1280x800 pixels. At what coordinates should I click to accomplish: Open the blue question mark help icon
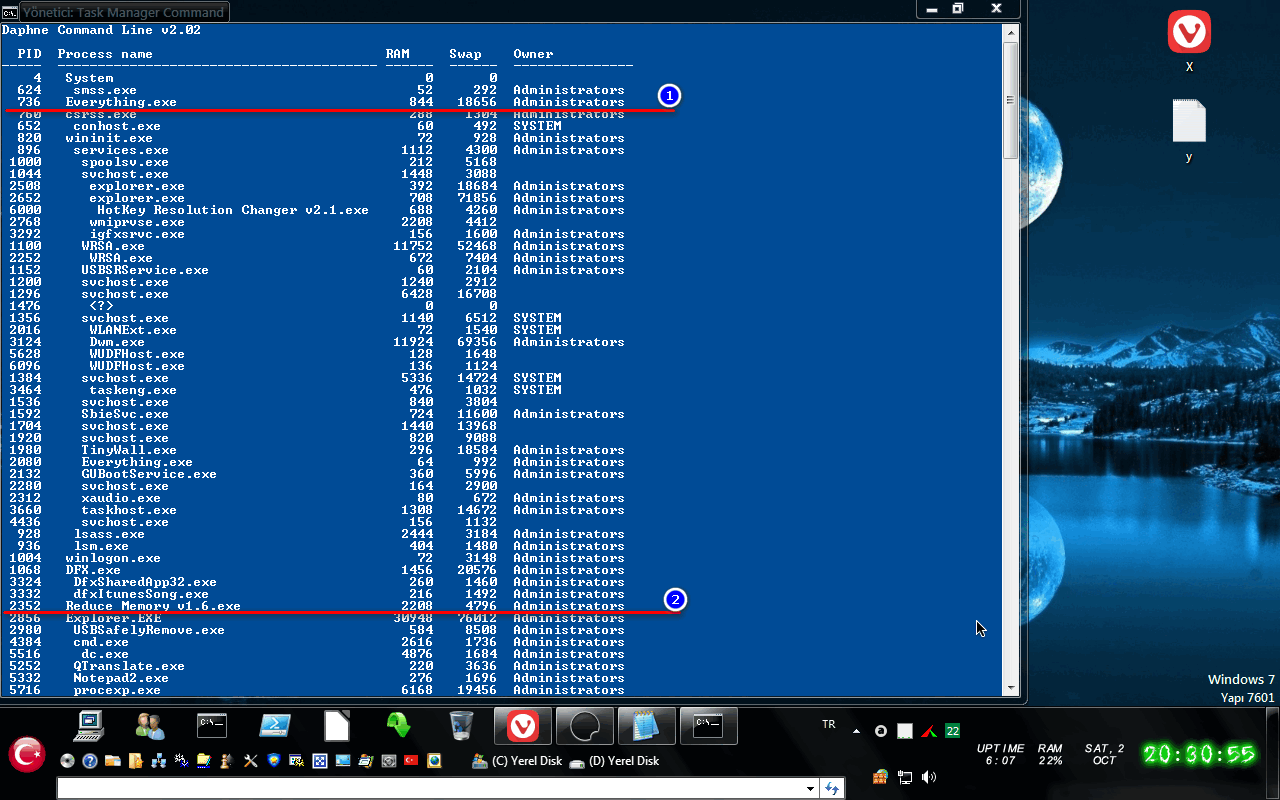90,761
